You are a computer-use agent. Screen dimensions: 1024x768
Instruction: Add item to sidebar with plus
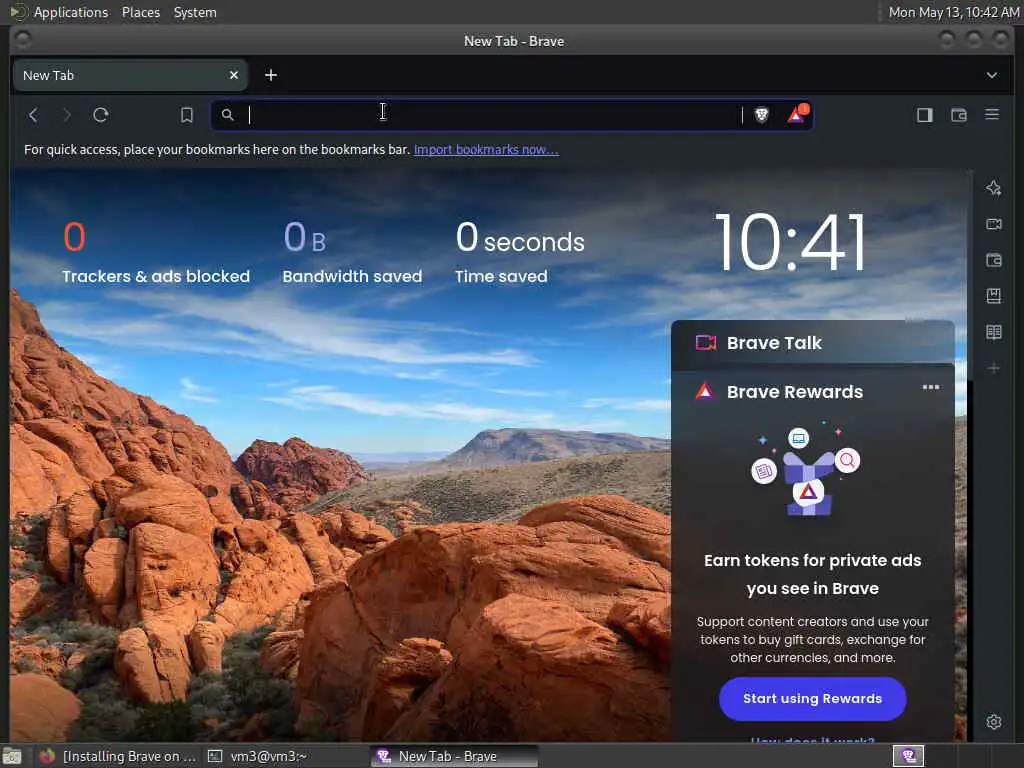click(x=994, y=368)
